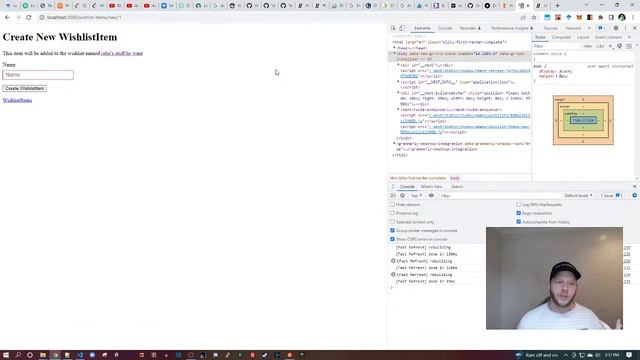Click the Name input field
The image size is (640, 360).
pos(38,75)
